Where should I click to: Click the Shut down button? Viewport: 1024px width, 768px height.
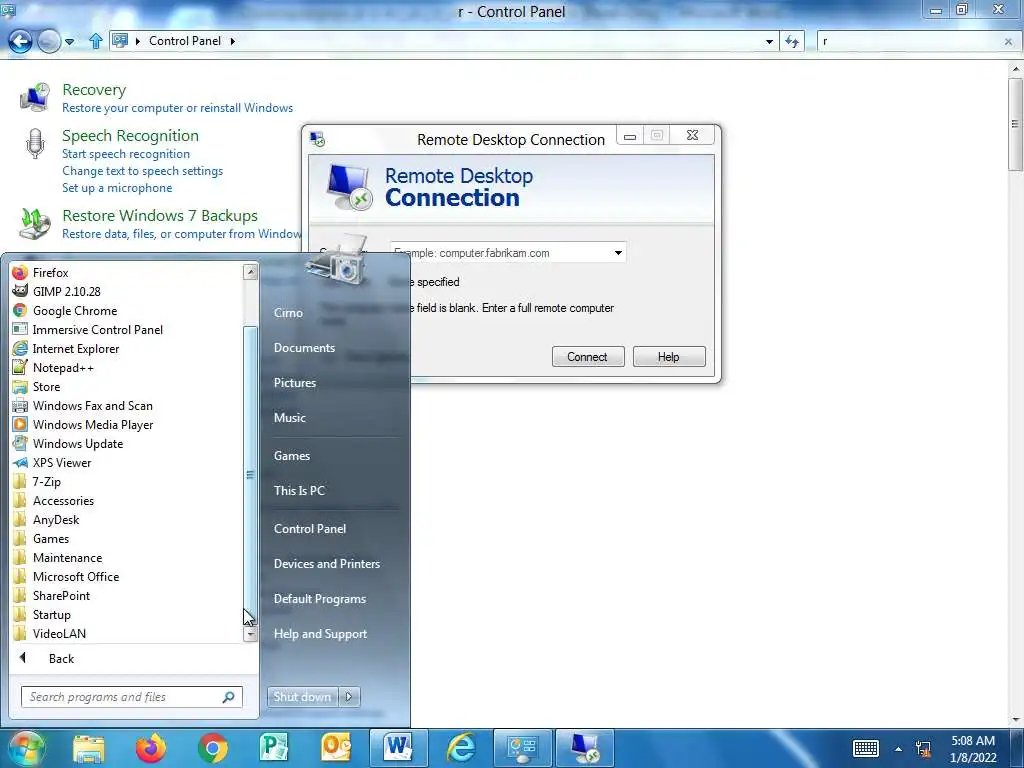pyautogui.click(x=302, y=697)
